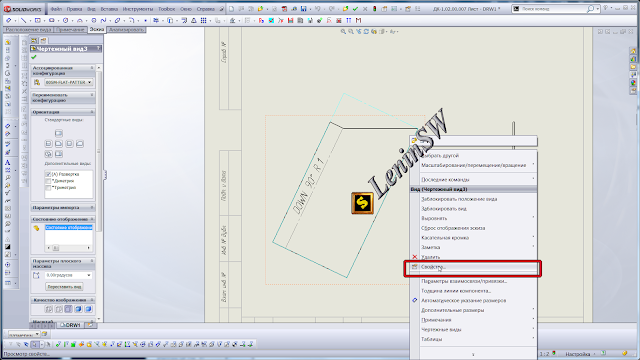Choose Толщина линии компонента... entry
Viewport: 640px width, 360px height.
(x=456, y=291)
